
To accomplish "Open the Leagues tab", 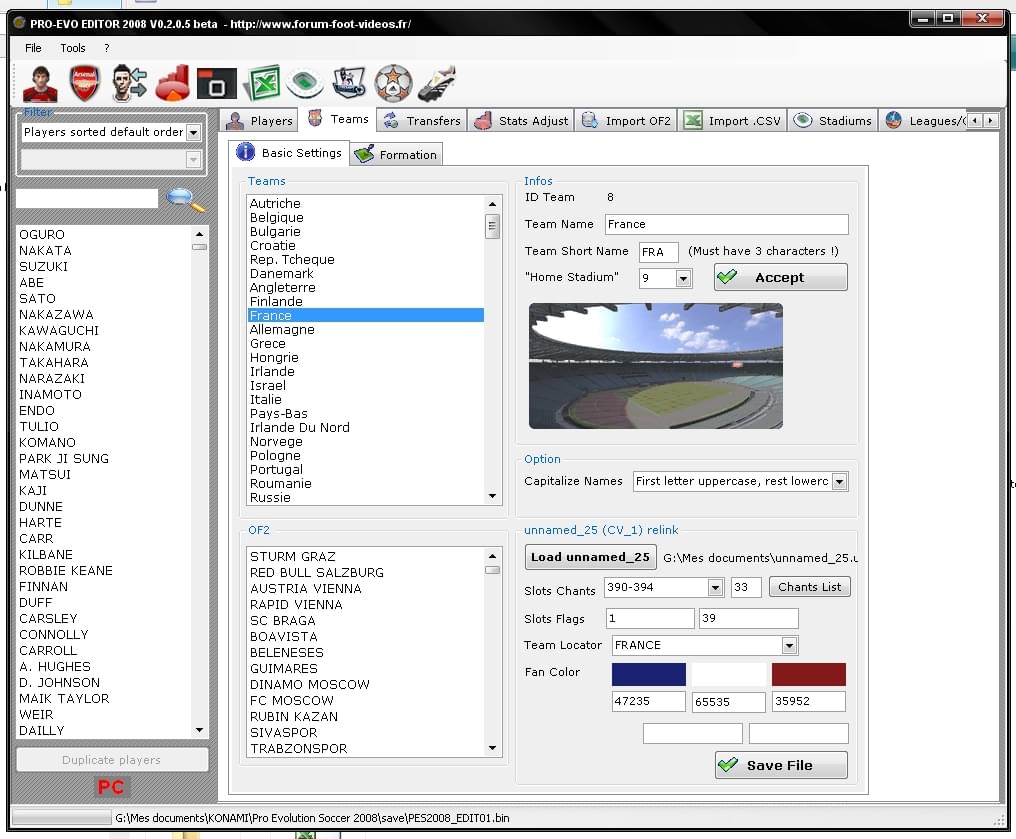I will click(923, 121).
